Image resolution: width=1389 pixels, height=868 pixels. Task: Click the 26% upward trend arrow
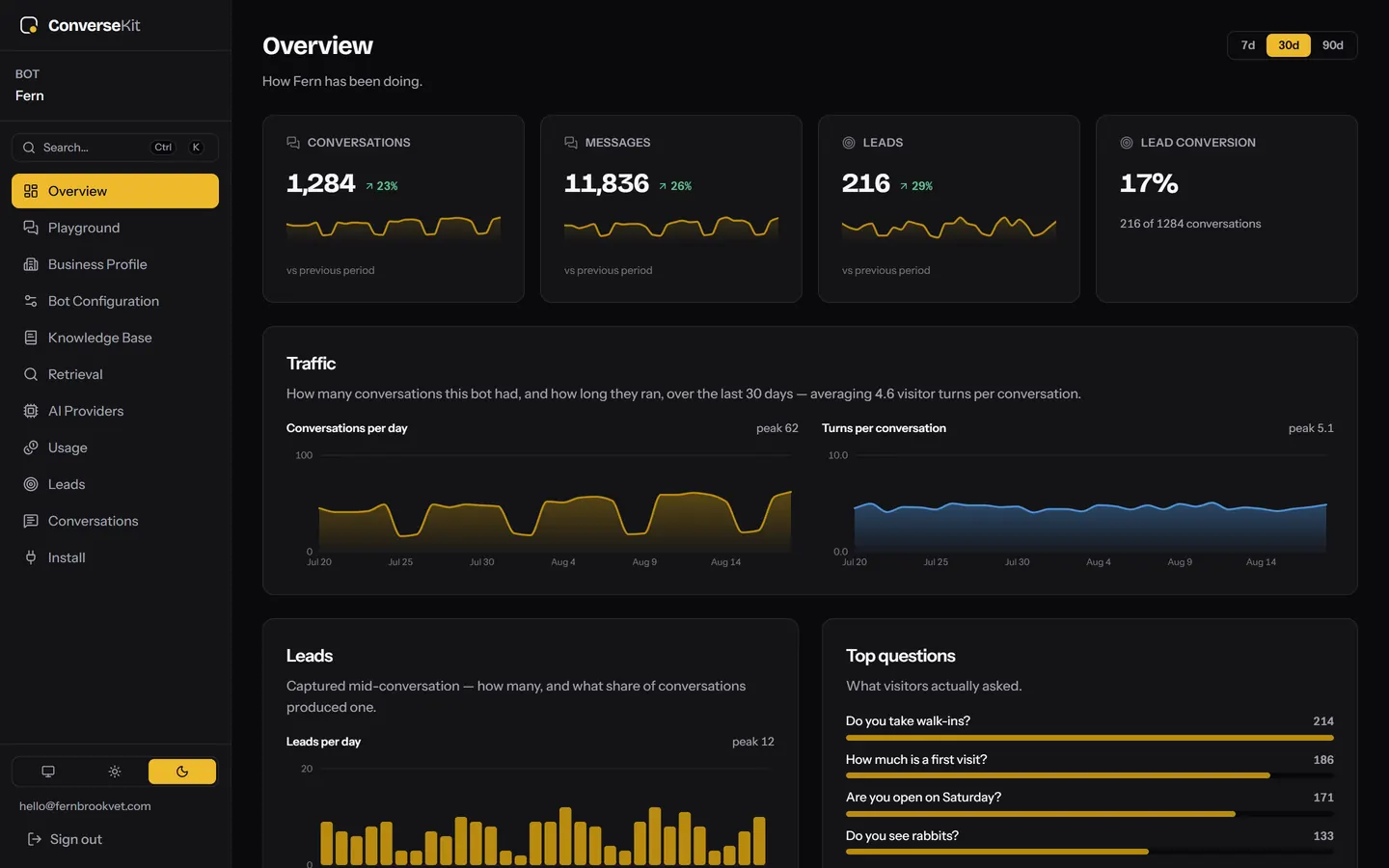pos(663,186)
